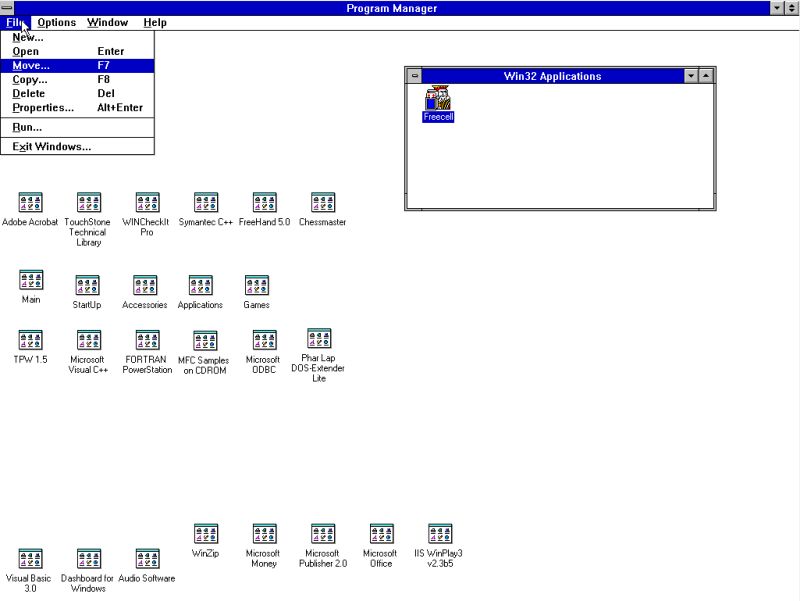Open the Audio Software group icon
The height and width of the screenshot is (601, 800).
point(147,559)
